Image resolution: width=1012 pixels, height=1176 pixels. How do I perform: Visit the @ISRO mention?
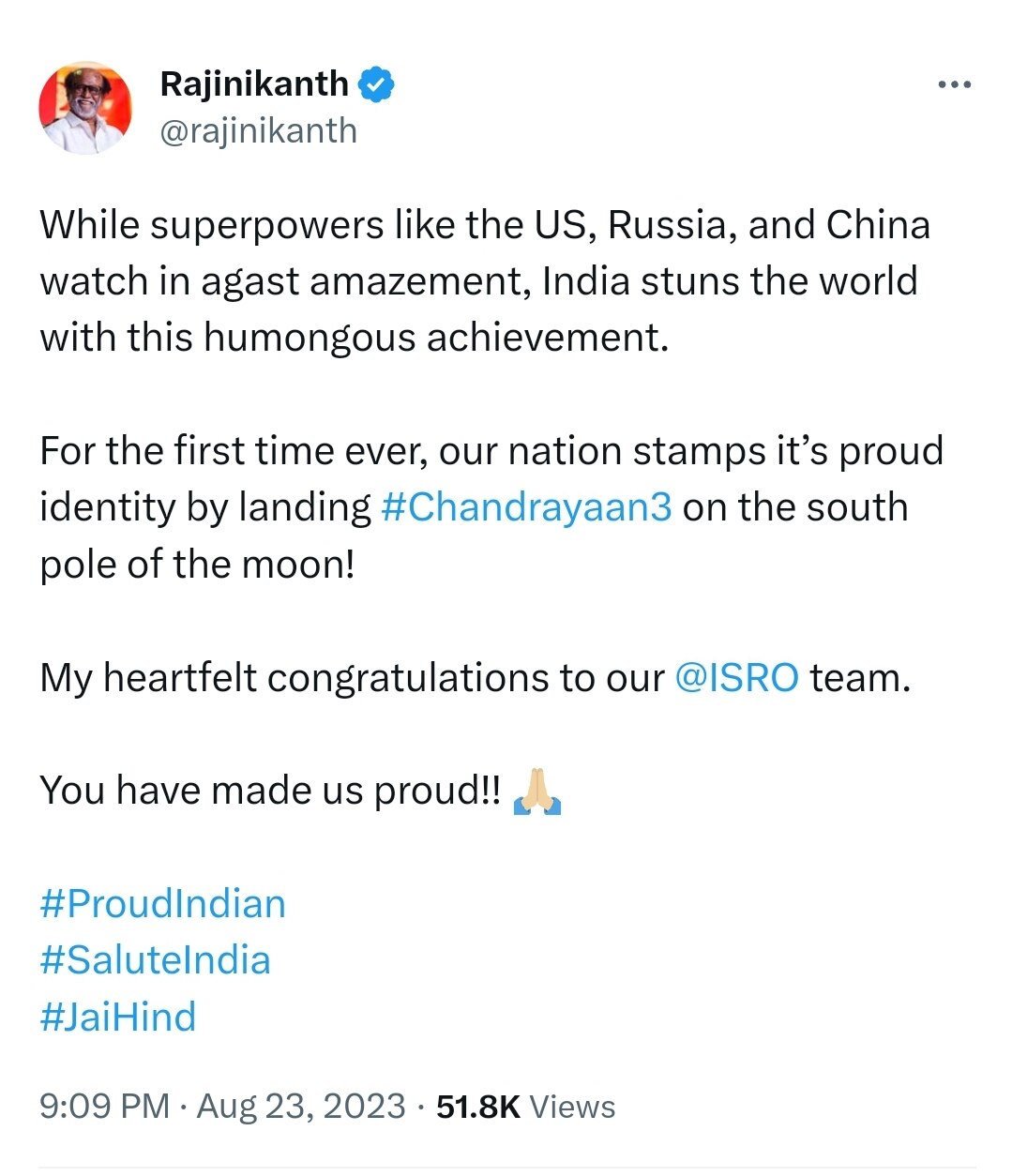point(736,677)
